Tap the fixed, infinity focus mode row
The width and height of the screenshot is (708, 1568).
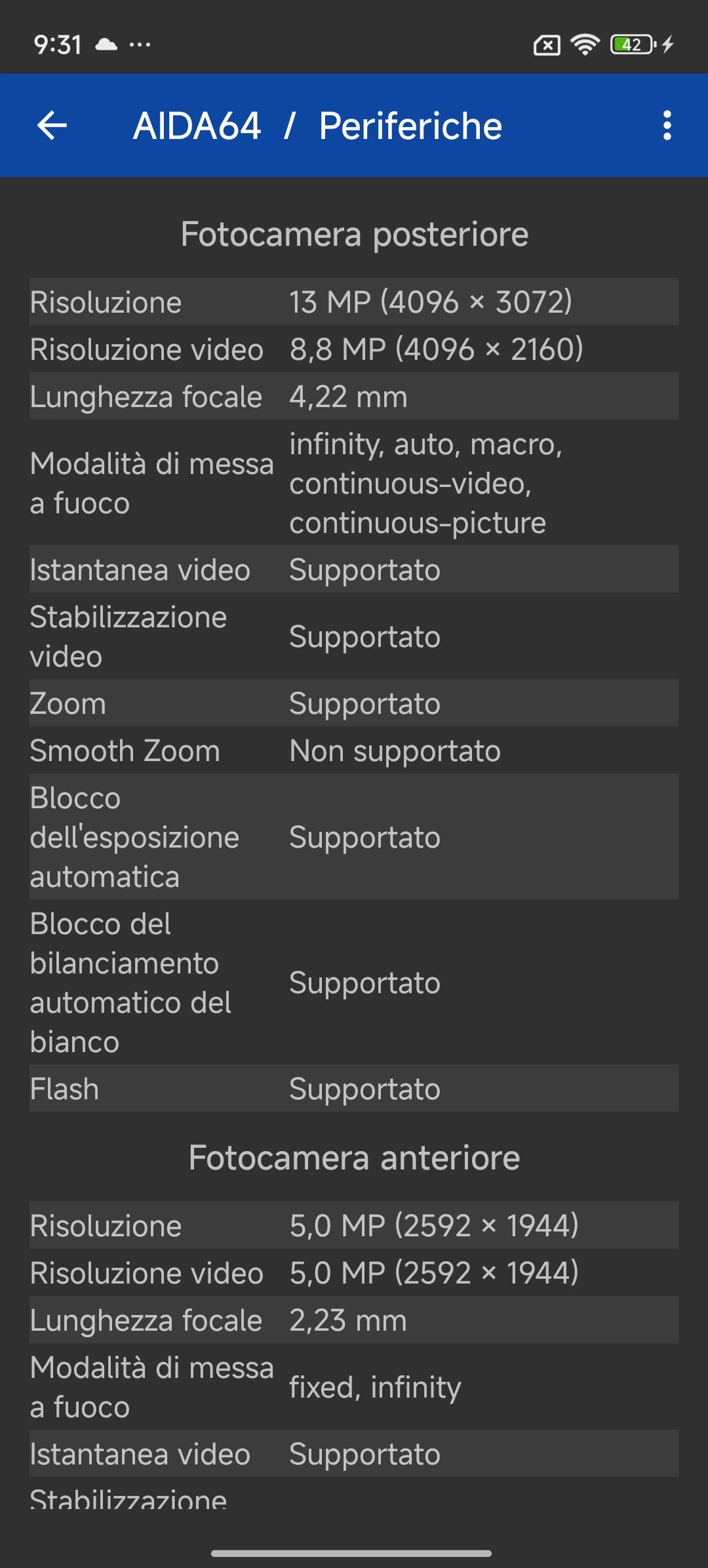click(354, 1387)
